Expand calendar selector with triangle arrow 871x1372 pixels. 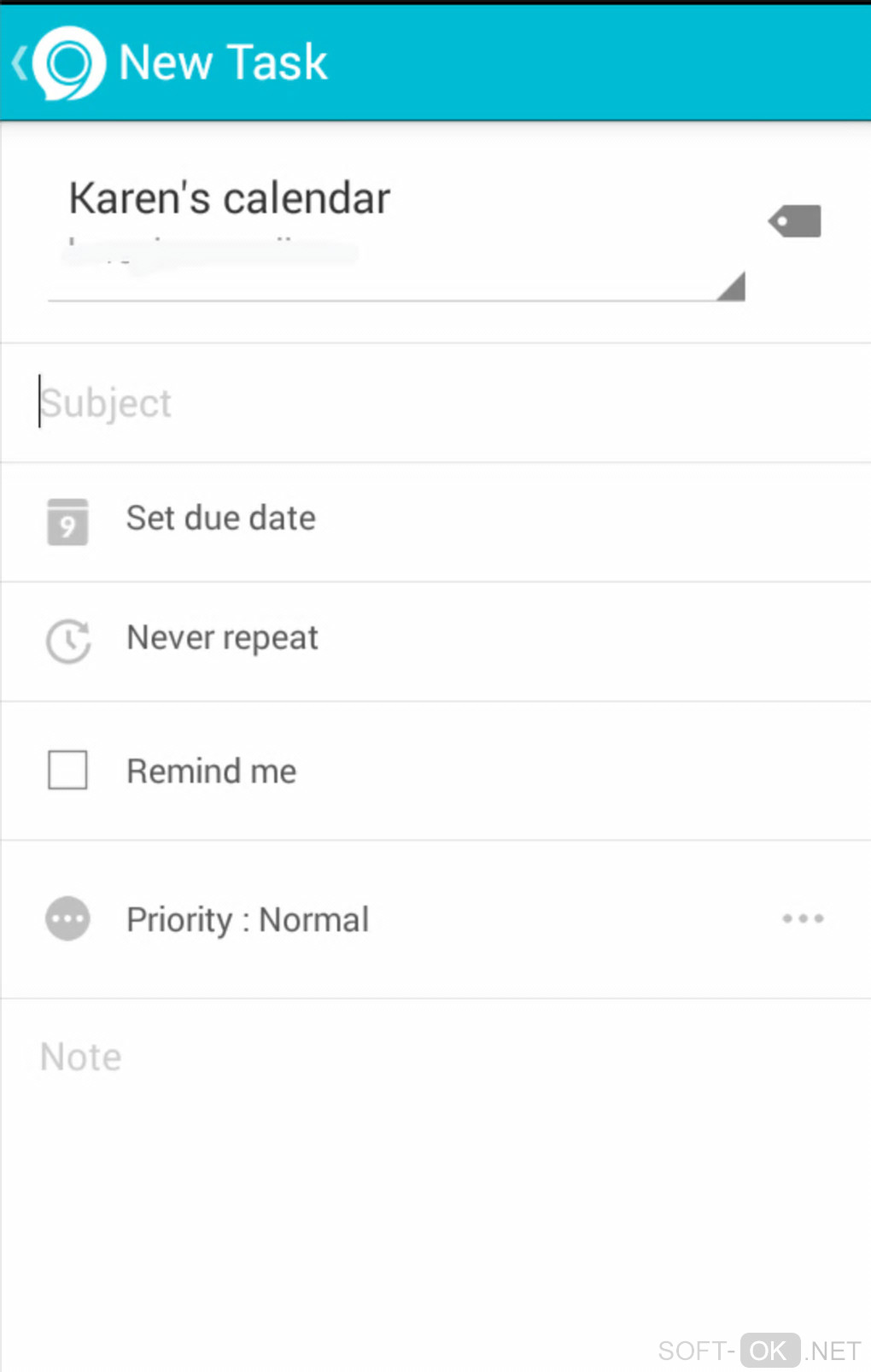[x=732, y=287]
